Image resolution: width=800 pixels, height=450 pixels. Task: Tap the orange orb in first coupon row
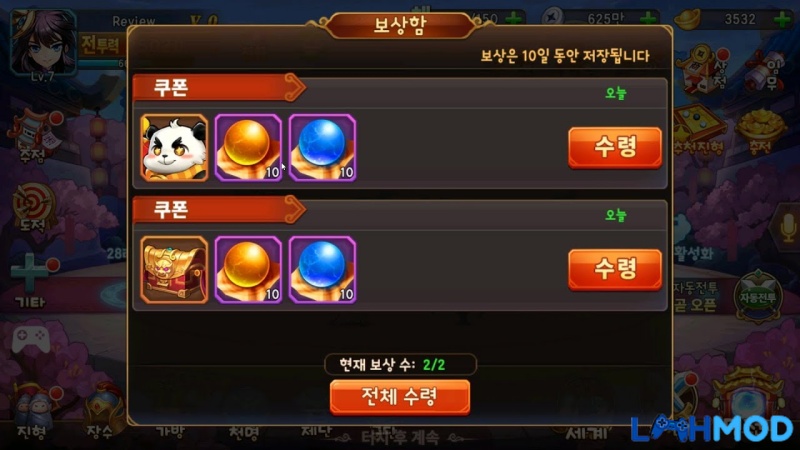(248, 148)
